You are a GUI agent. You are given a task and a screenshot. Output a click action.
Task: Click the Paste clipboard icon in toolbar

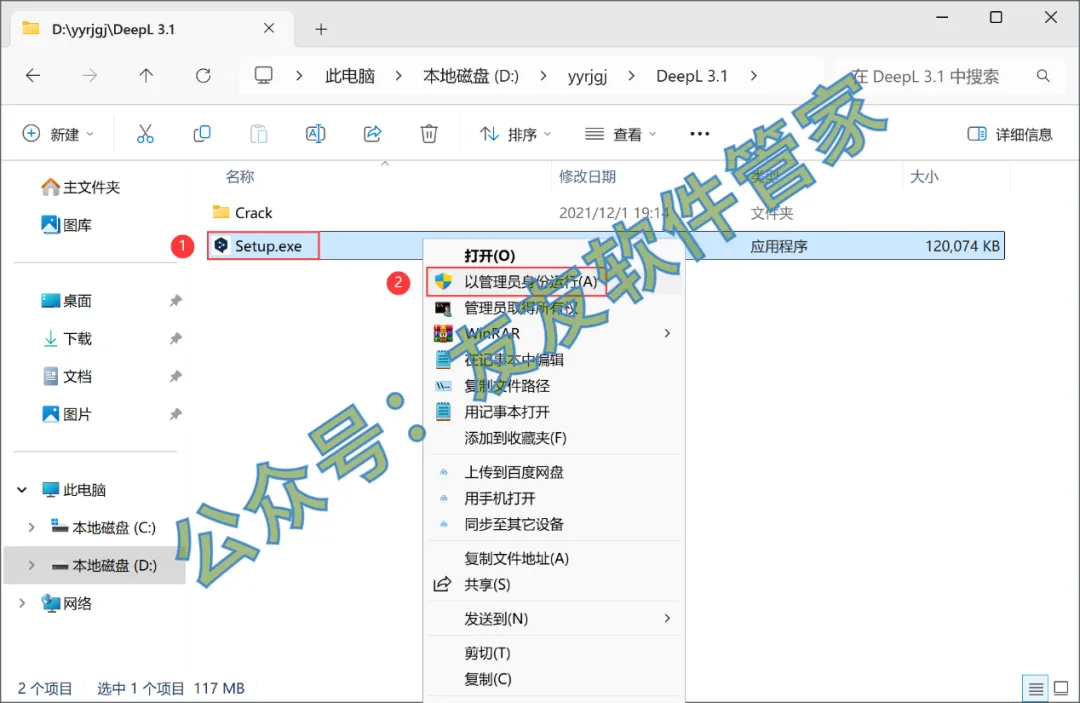258,134
